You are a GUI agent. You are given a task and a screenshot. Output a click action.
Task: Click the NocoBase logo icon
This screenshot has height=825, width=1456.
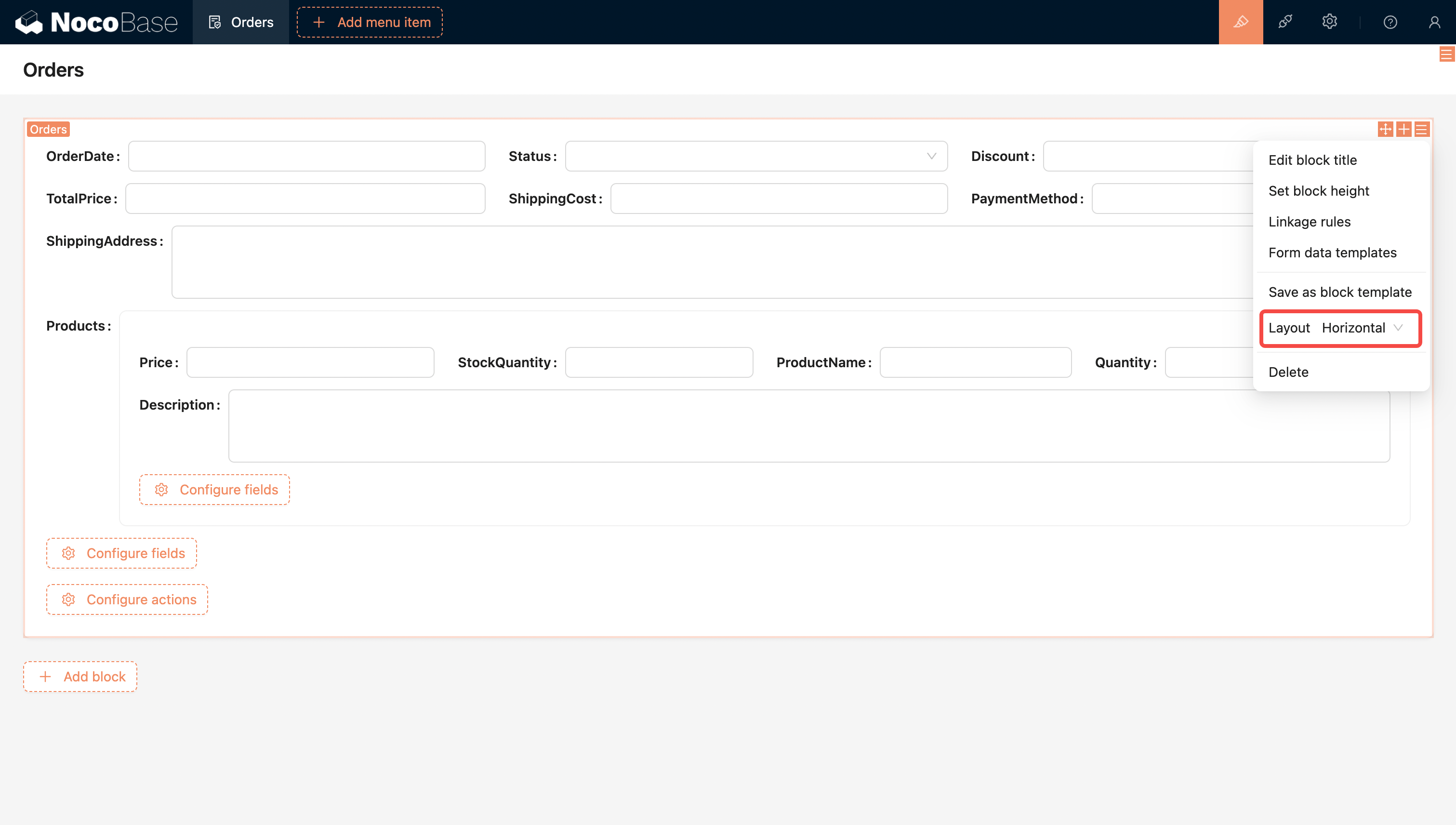point(28,22)
